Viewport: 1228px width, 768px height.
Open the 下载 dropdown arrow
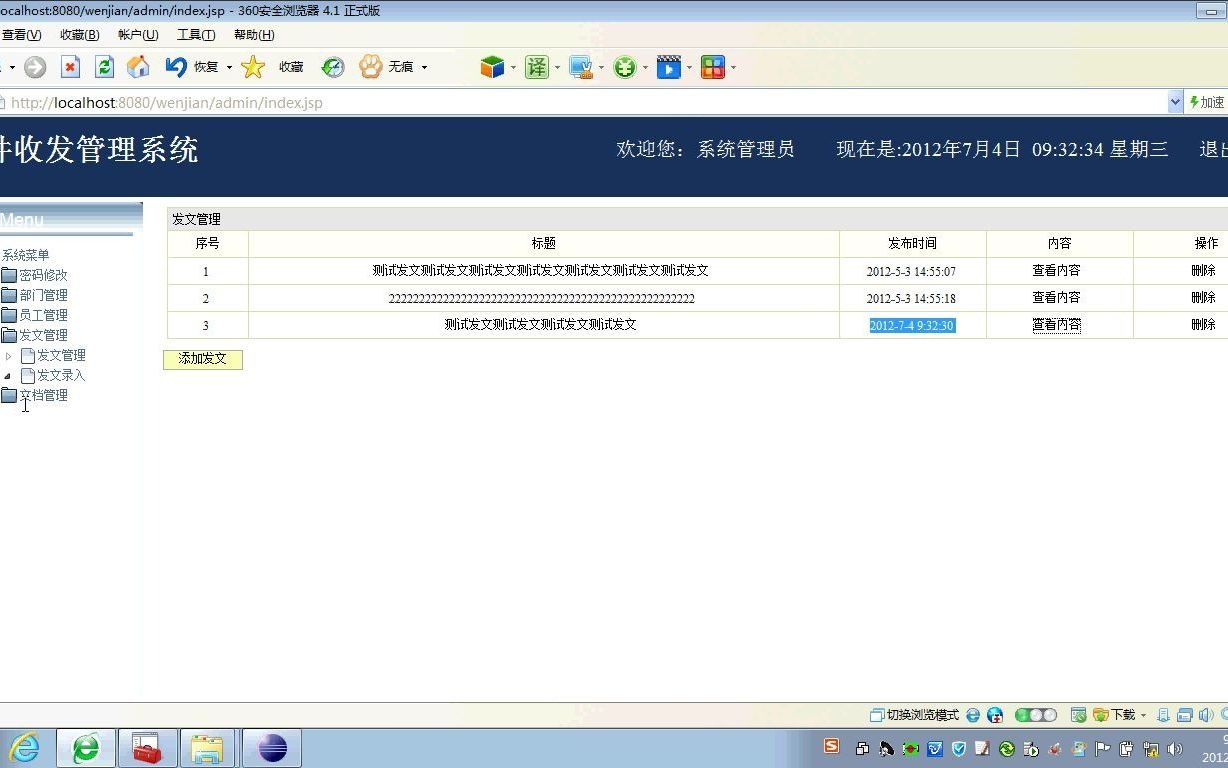coord(1143,715)
